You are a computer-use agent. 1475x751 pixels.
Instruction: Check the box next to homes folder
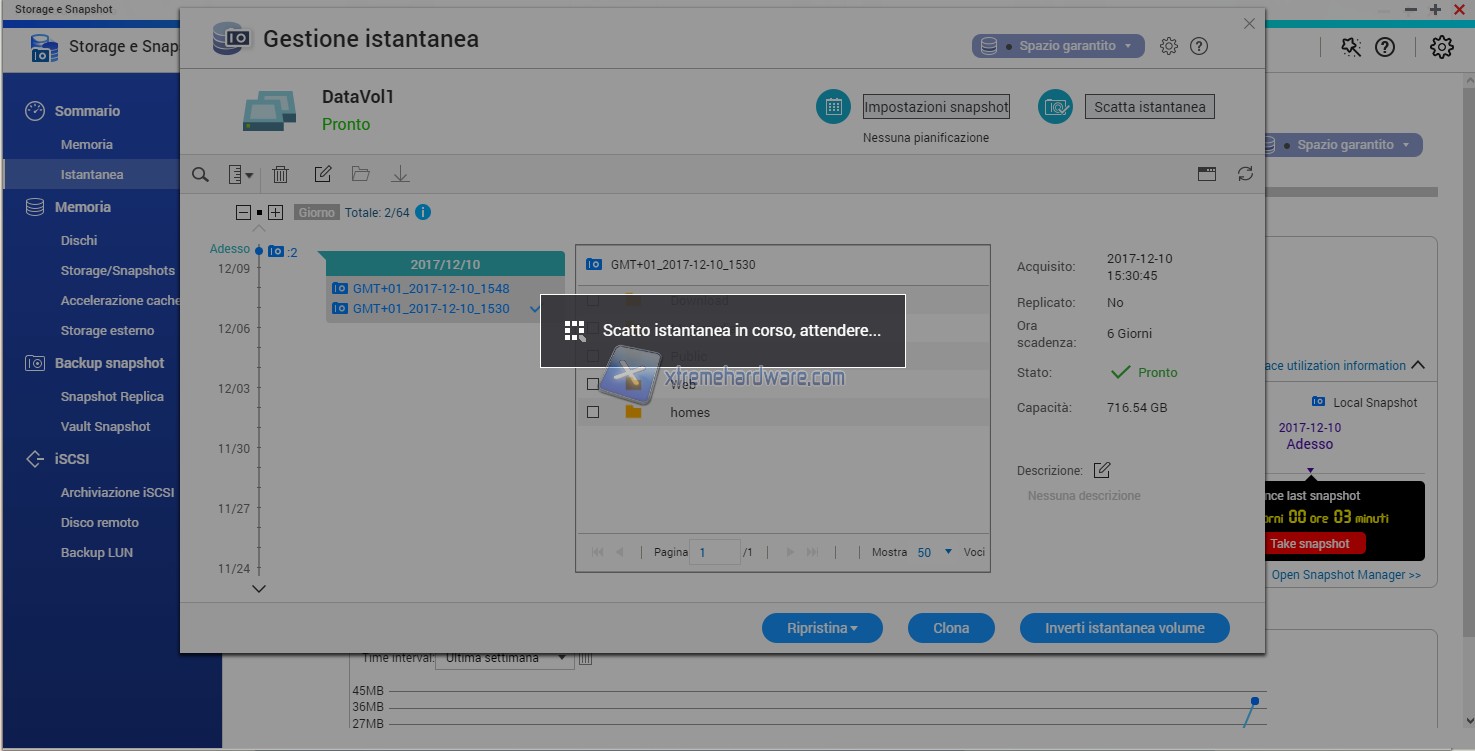pos(593,412)
